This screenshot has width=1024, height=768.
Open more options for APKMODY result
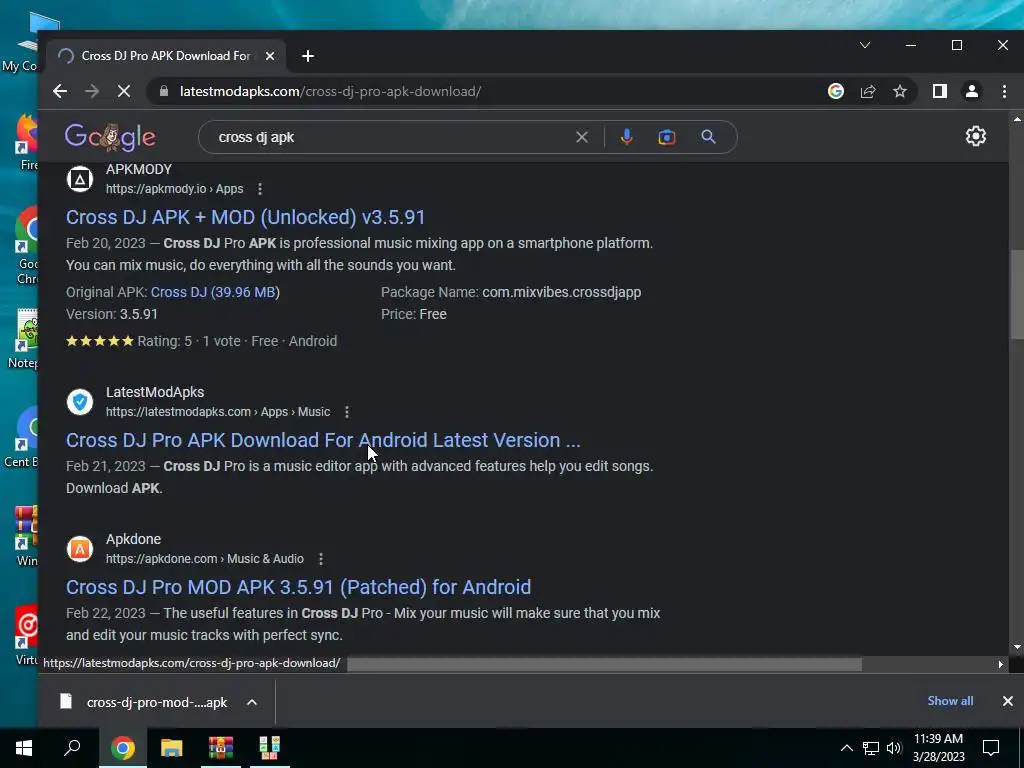click(x=260, y=189)
